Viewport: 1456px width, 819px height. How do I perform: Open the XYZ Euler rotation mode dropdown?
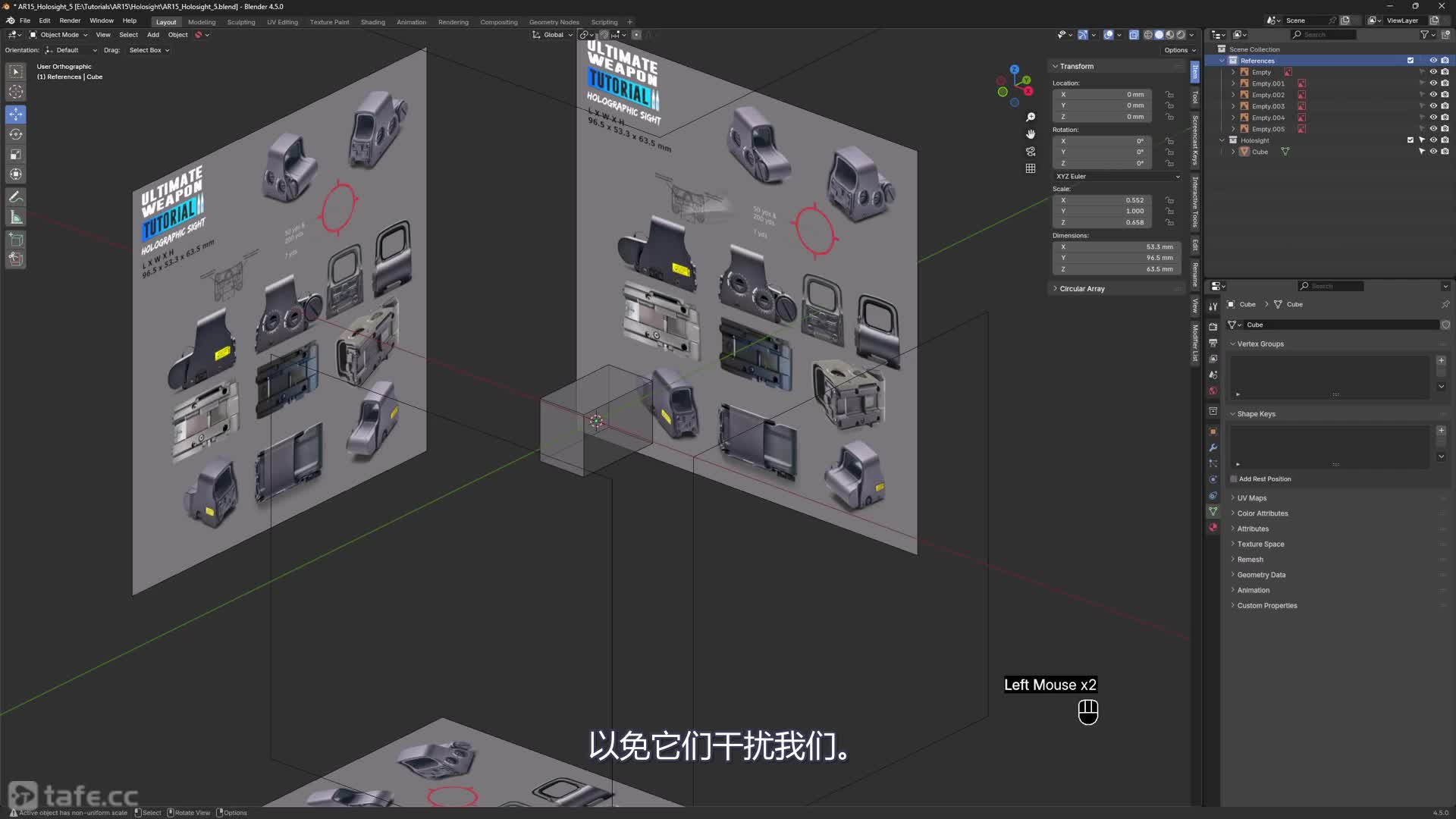(1118, 177)
